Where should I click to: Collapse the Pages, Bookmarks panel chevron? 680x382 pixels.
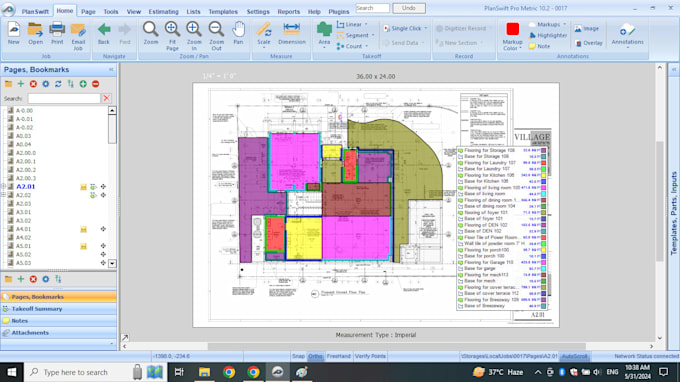click(111, 69)
